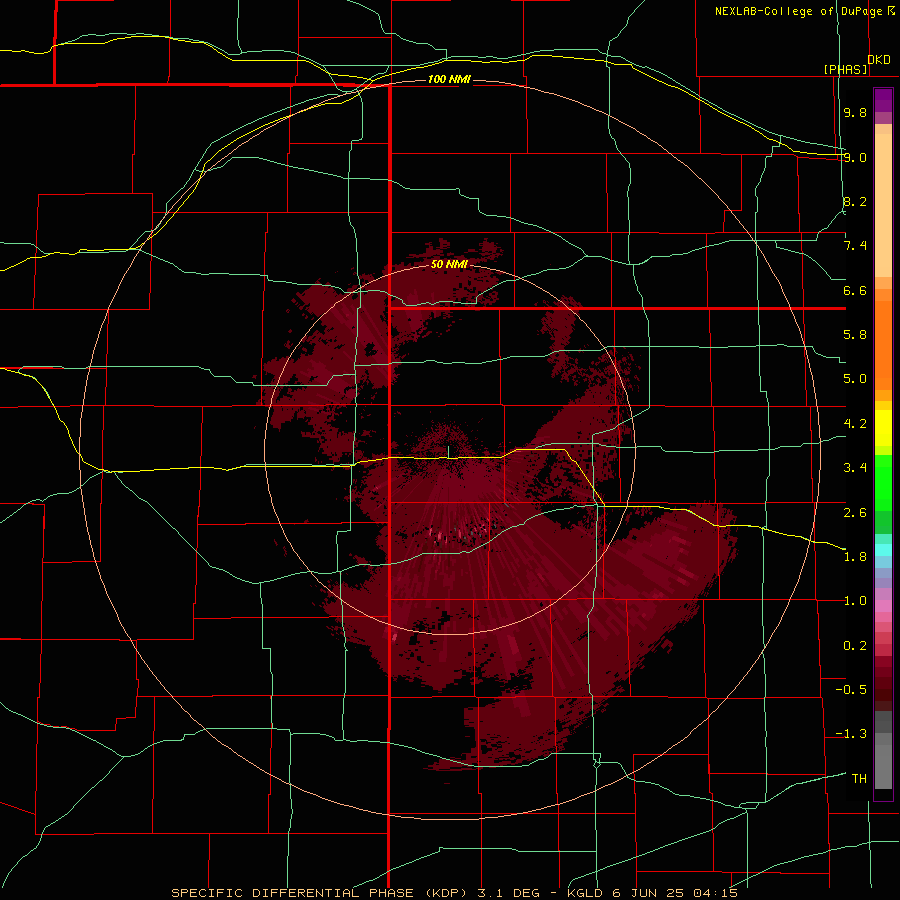Click the 5.8 scale value
This screenshot has width=900, height=900.
click(855, 334)
